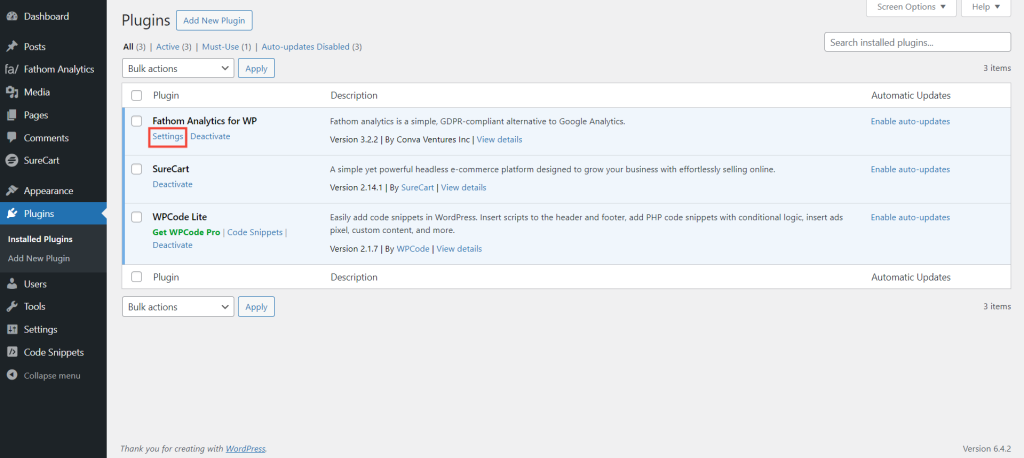Click the bottom Apply button
This screenshot has width=1024, height=458.
tap(256, 306)
